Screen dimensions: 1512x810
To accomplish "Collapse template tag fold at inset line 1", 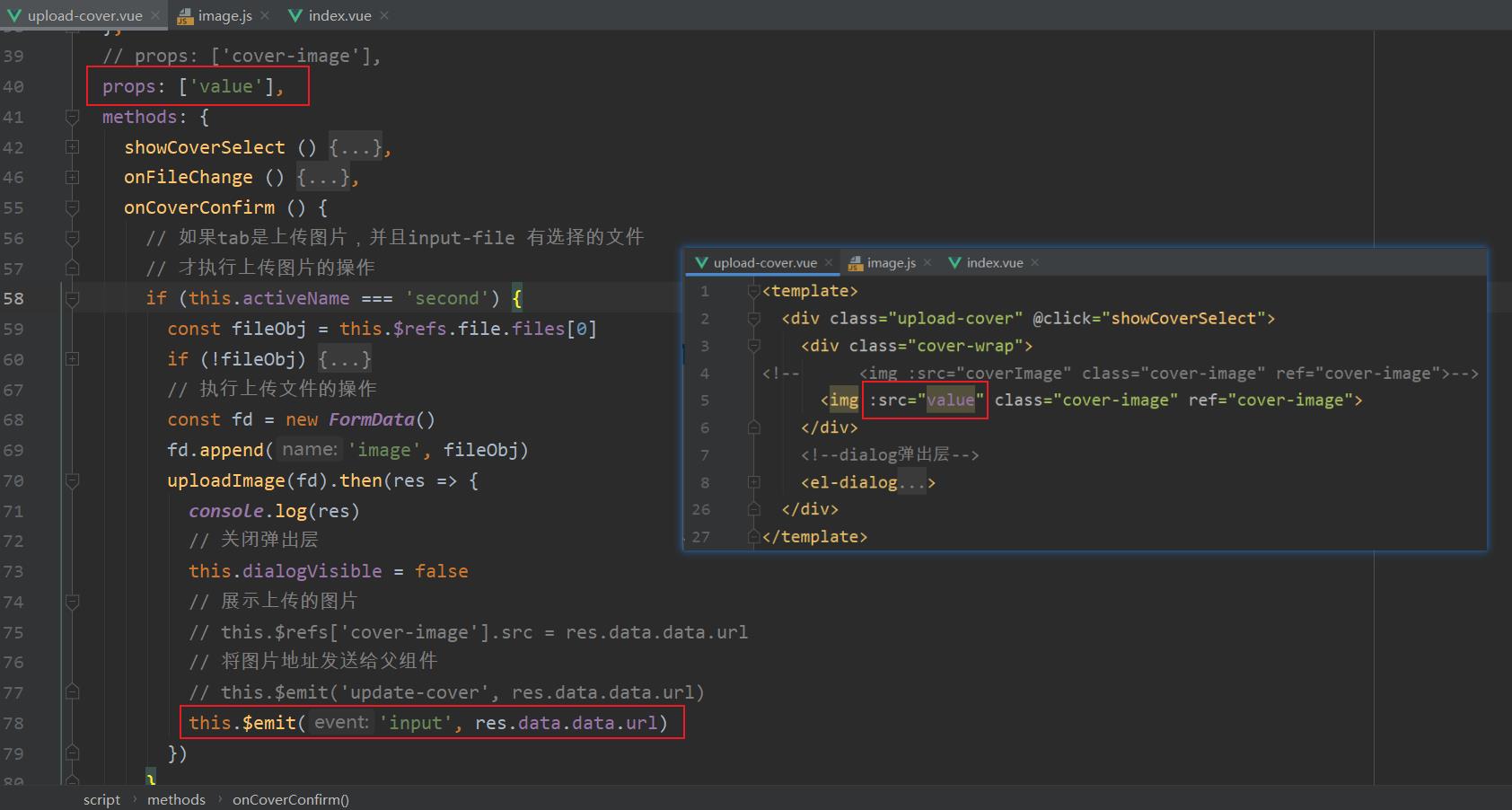I will coord(754,291).
